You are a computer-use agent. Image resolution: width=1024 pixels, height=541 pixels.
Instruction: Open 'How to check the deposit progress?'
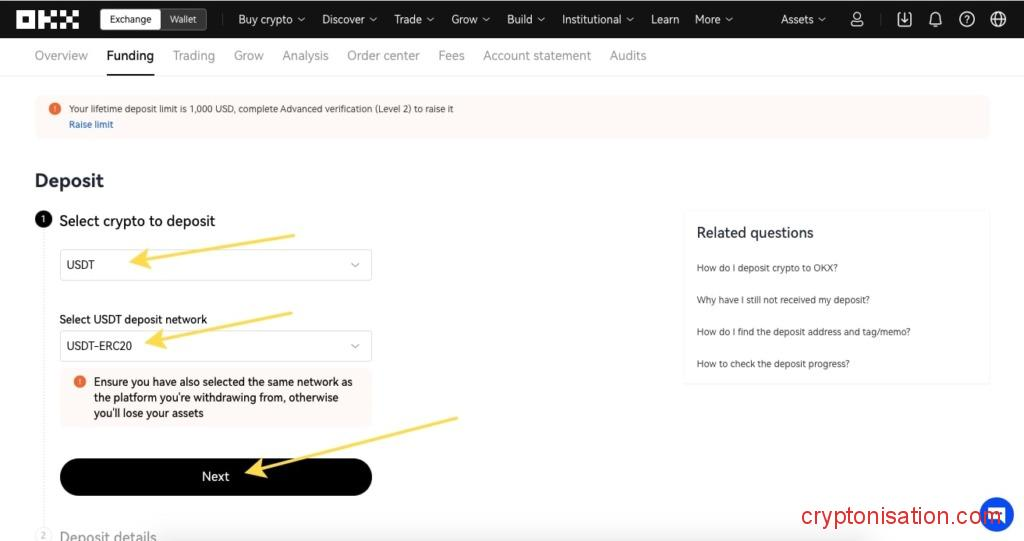click(773, 364)
